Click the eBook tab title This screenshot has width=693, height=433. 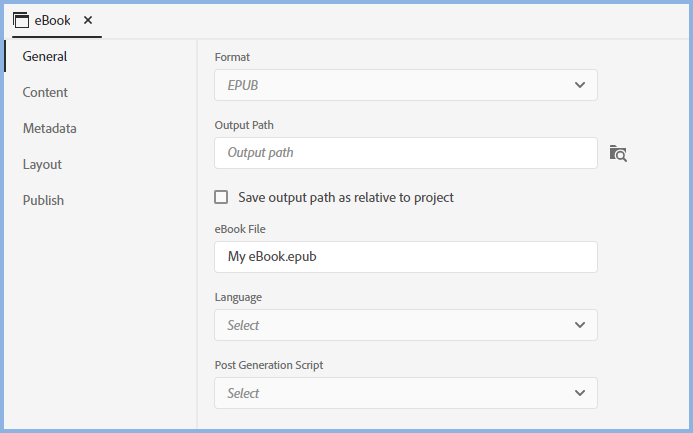pos(53,20)
